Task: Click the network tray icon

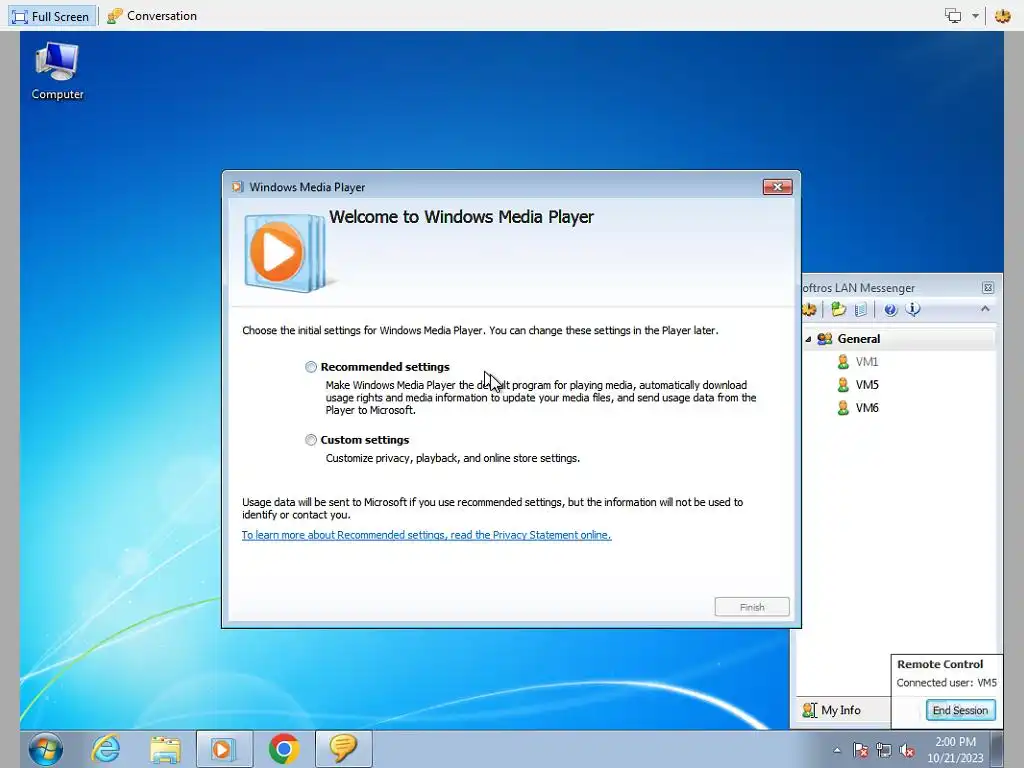Action: (x=884, y=750)
